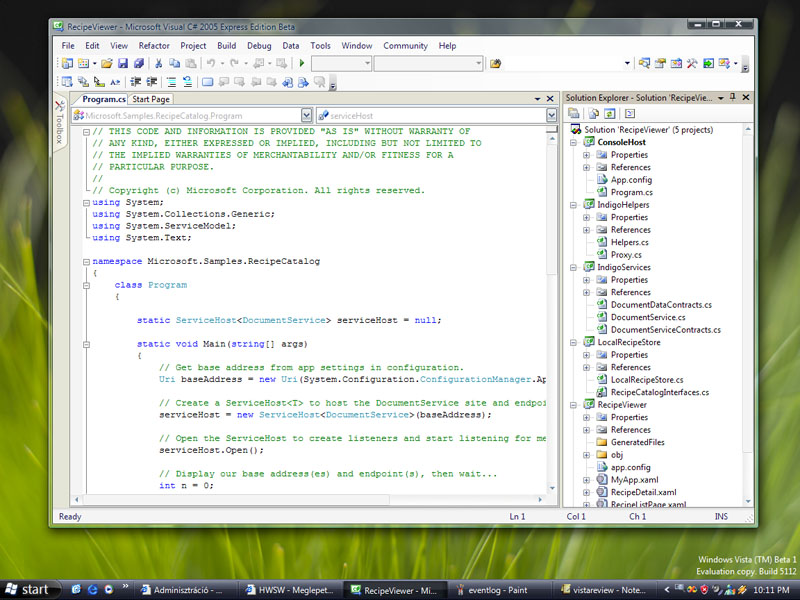This screenshot has height=600, width=800.
Task: Select Program.cs in the Solution Explorer tree
Action: click(x=631, y=192)
